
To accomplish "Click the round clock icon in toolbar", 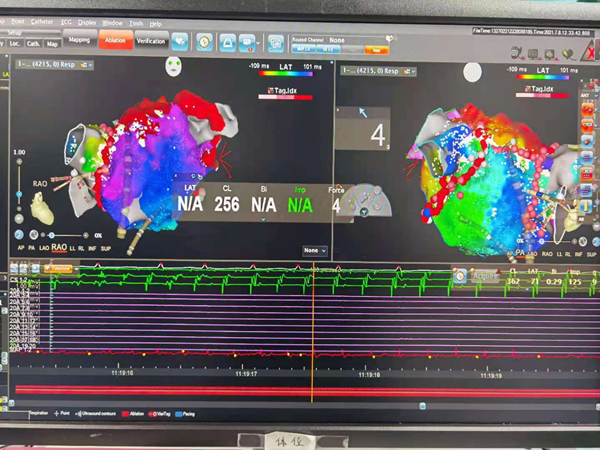I will point(204,42).
